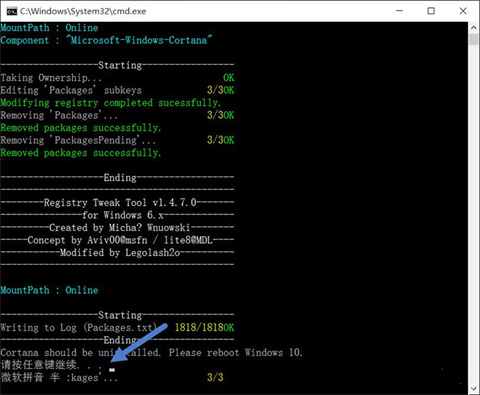Screen dimensions: 480x395
Task: Click the '1818/1818OK' progress value
Action: (x=205, y=328)
